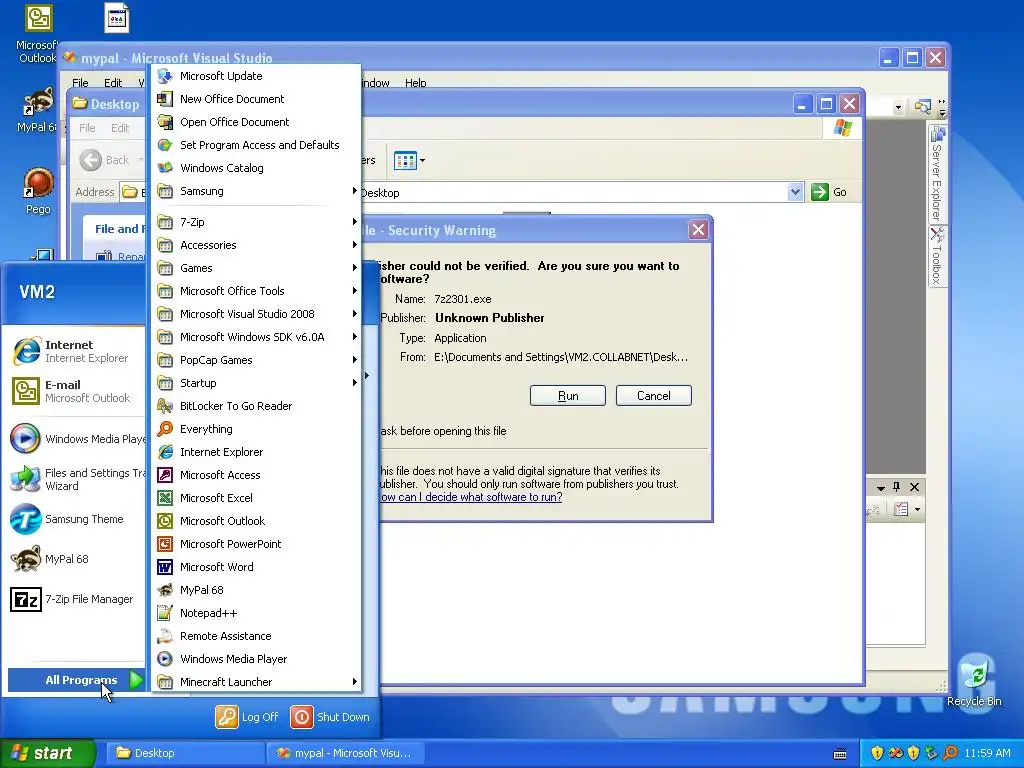Click the Start button
Screen dimensions: 1024x768
[x=47, y=753]
